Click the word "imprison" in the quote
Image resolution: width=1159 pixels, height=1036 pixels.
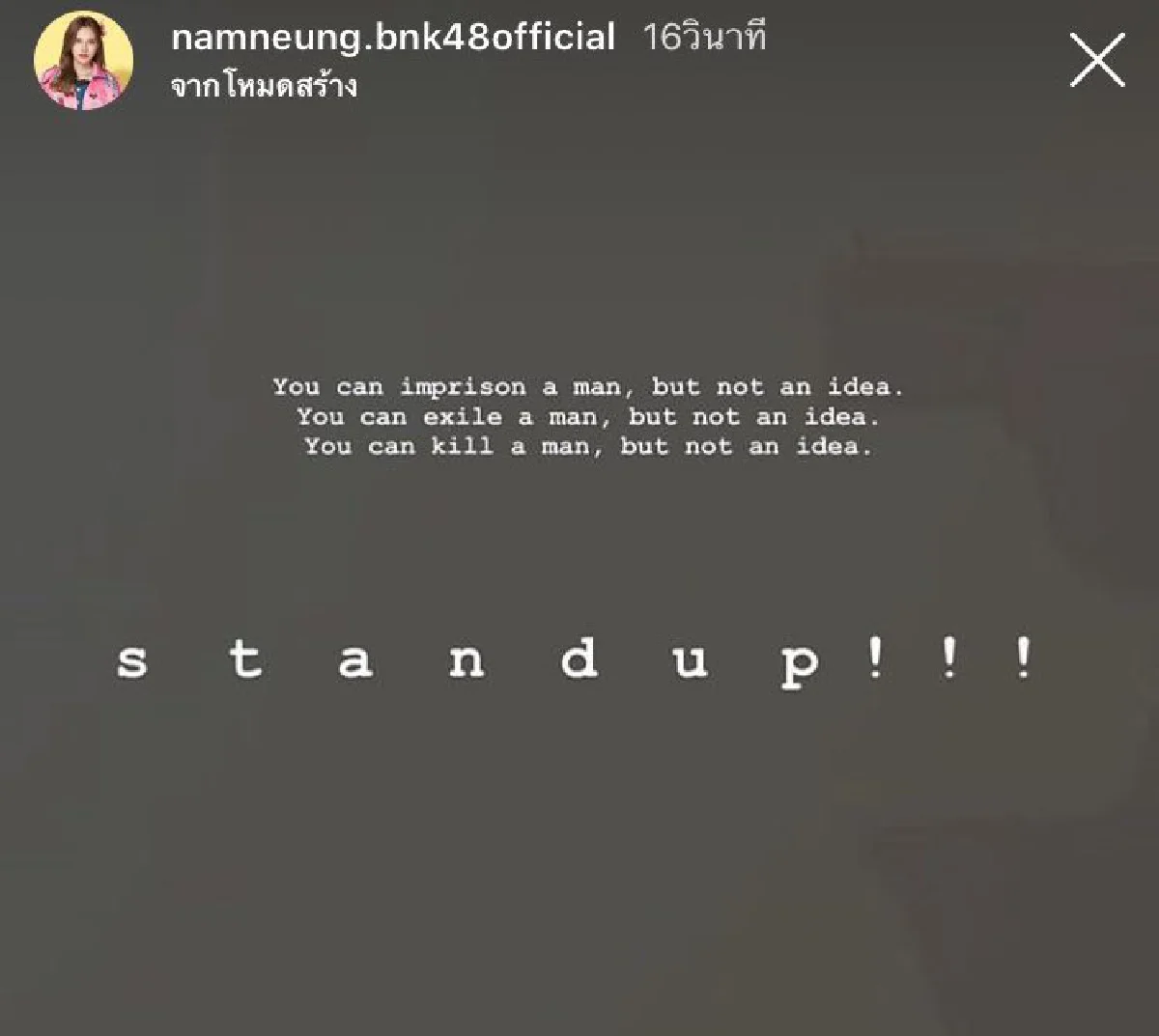click(x=463, y=387)
